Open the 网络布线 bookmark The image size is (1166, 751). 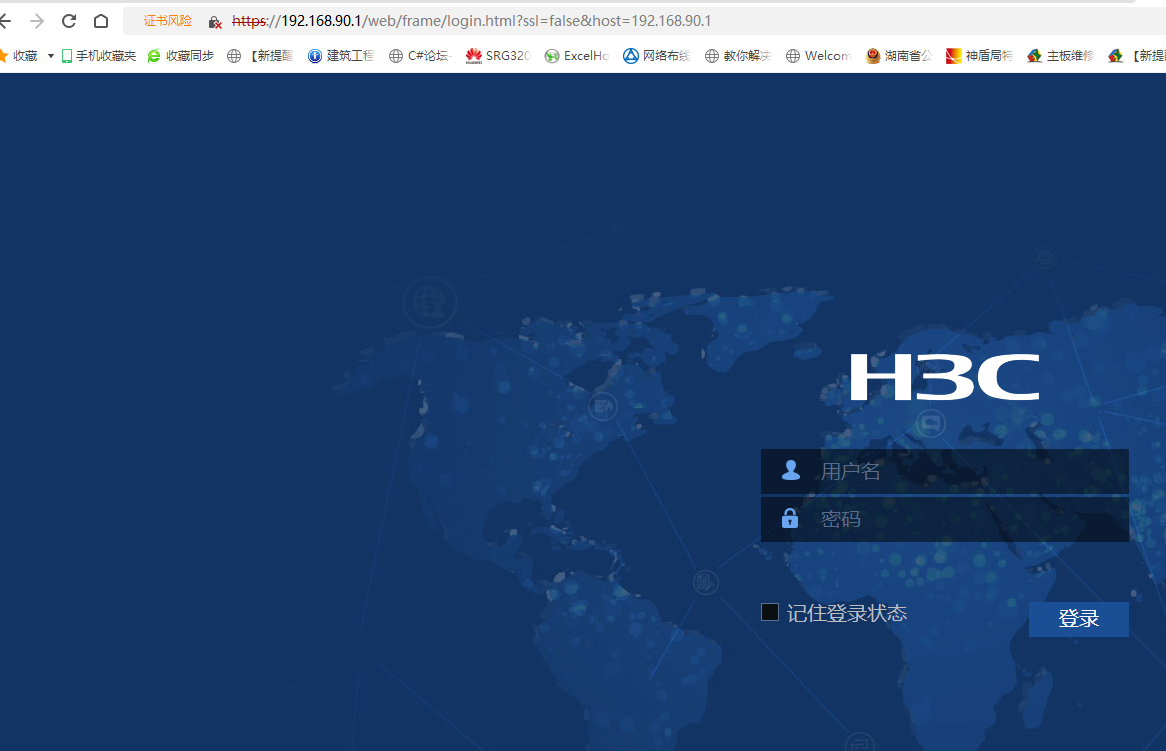click(x=657, y=56)
